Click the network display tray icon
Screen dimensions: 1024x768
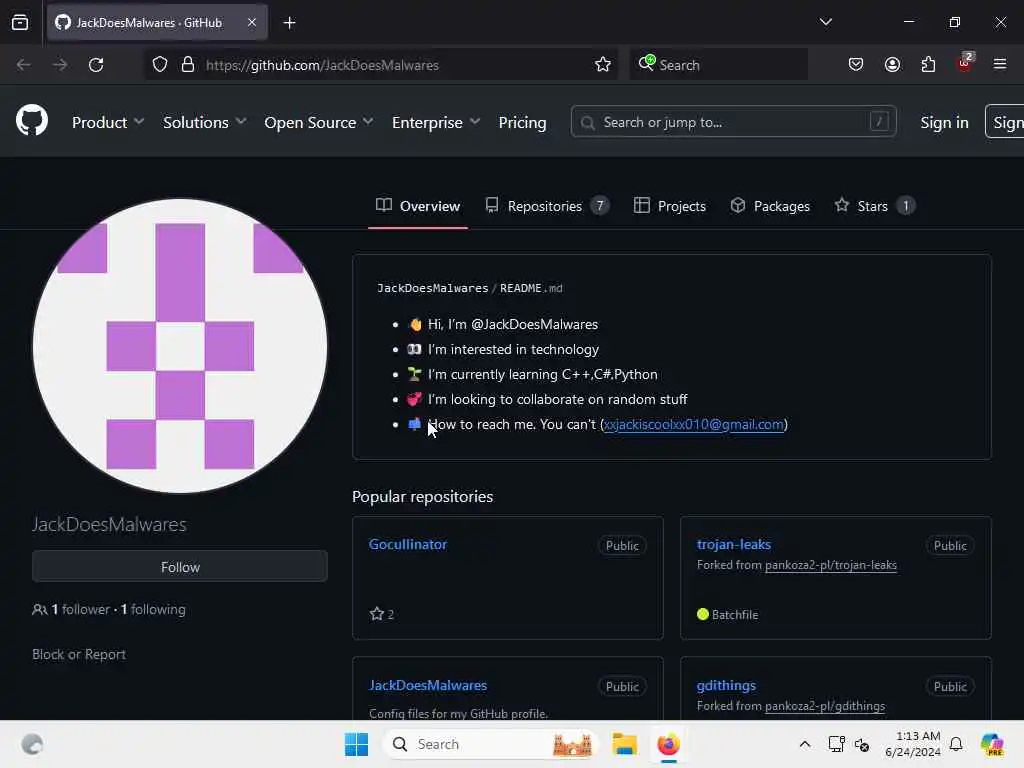(836, 744)
